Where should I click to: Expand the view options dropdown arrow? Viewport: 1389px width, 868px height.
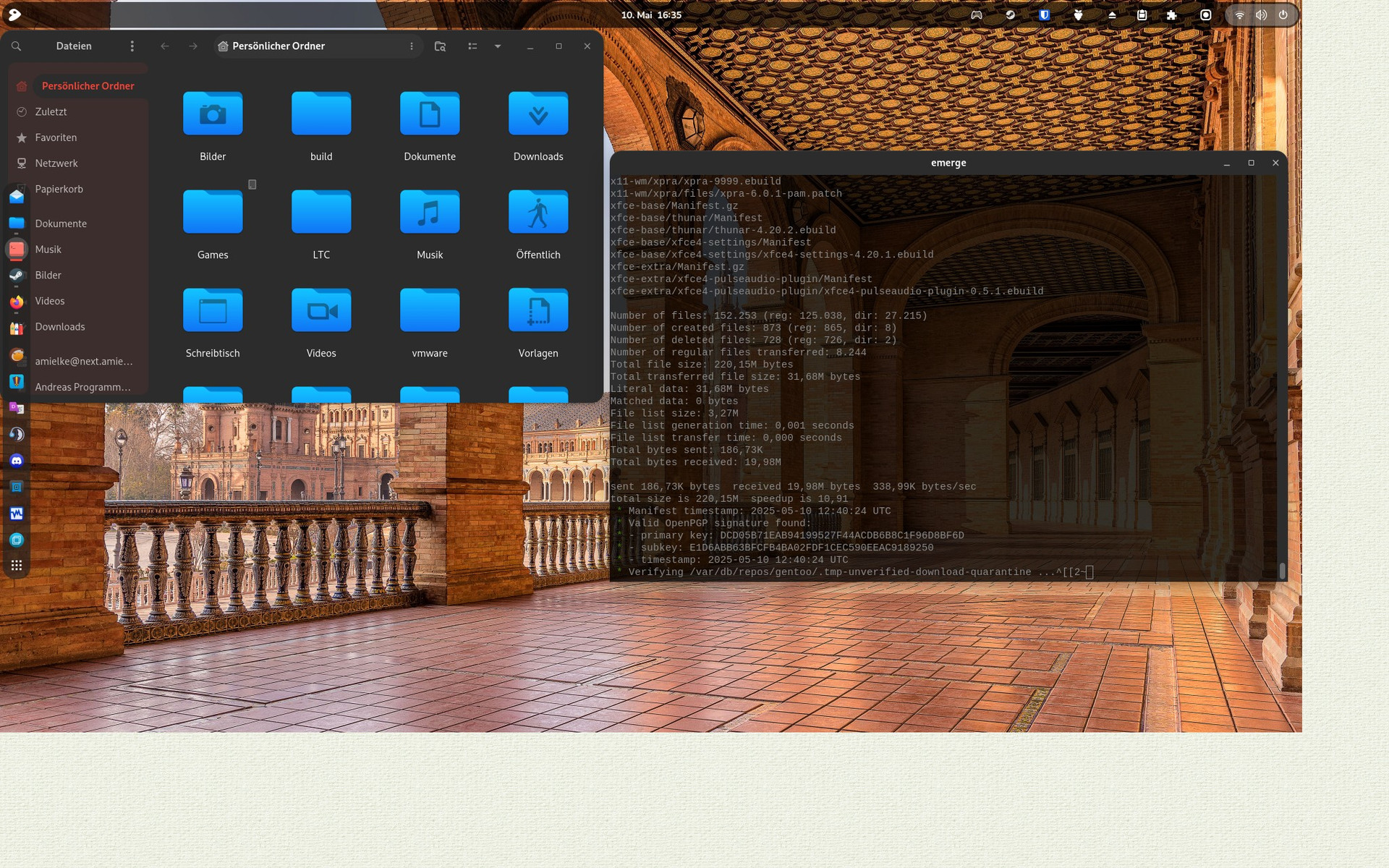(x=498, y=46)
